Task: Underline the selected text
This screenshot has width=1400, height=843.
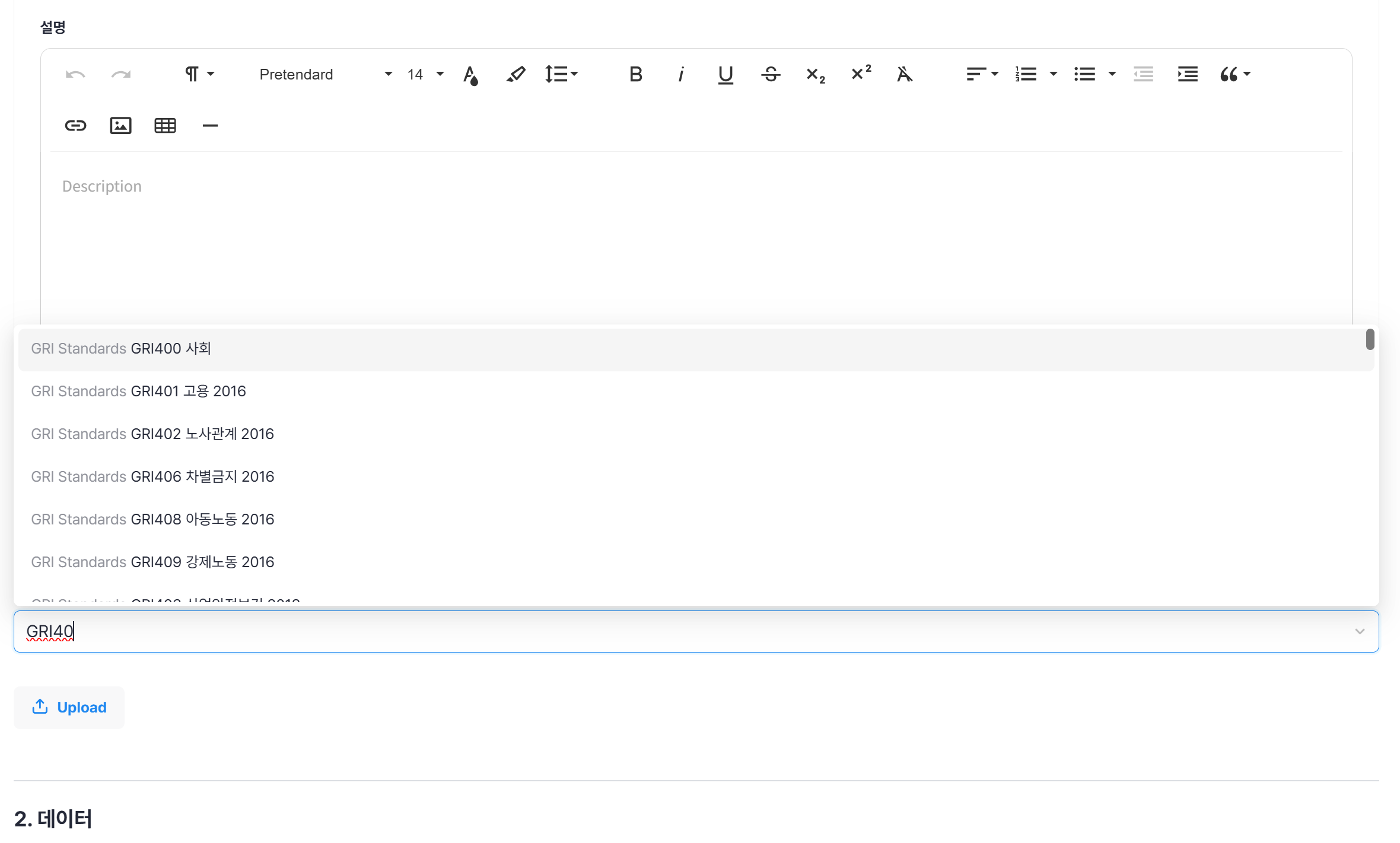Action: (725, 74)
